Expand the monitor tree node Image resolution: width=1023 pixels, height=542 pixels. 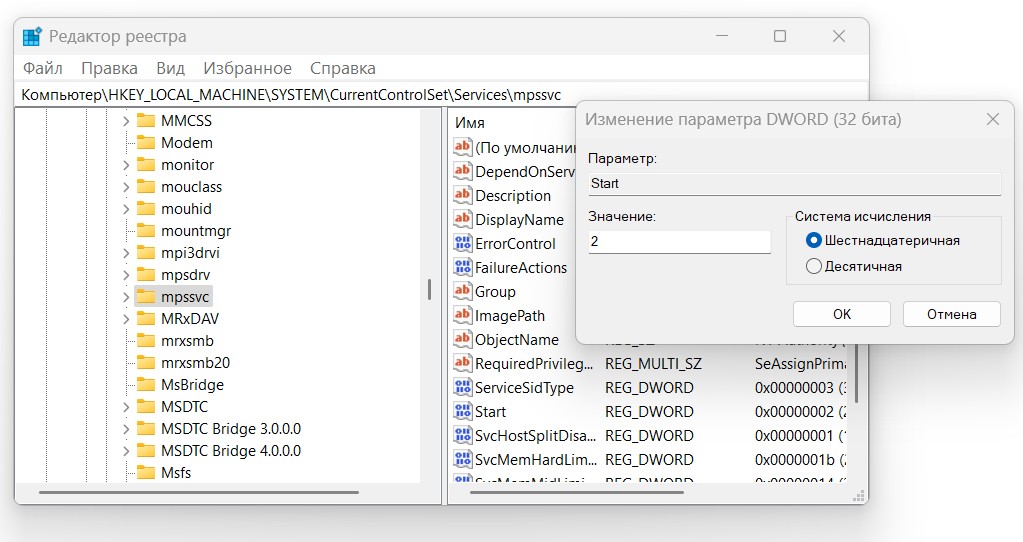point(126,165)
